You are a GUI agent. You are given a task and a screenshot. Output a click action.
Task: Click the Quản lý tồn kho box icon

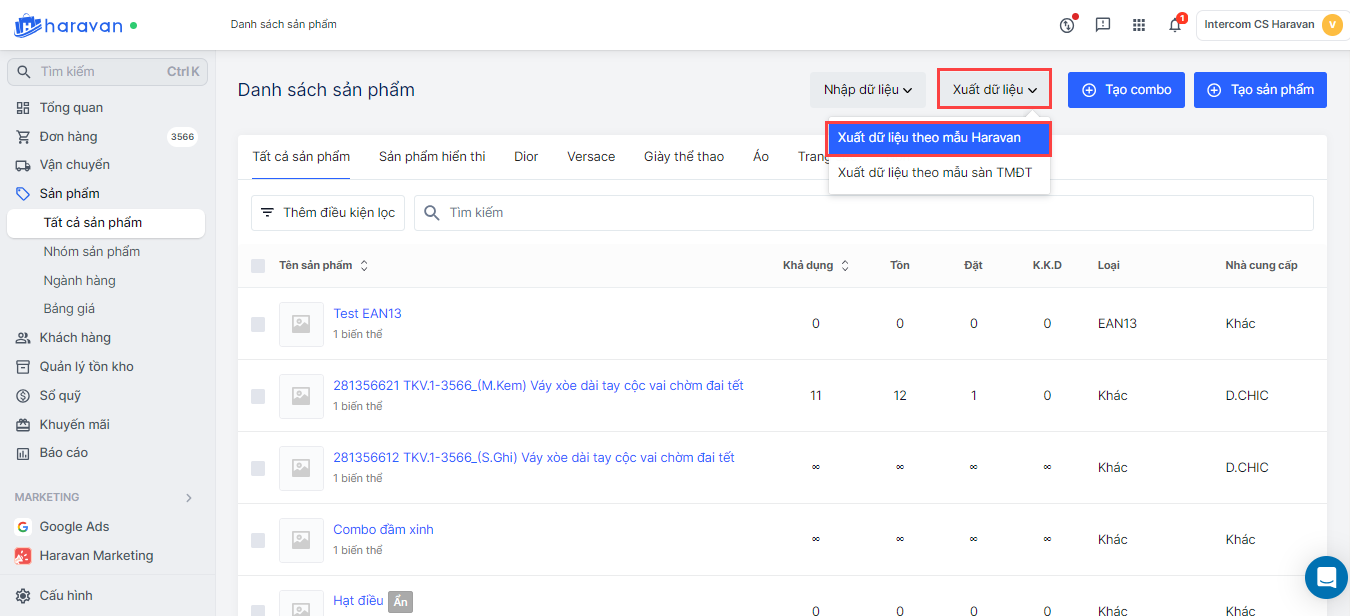(23, 367)
